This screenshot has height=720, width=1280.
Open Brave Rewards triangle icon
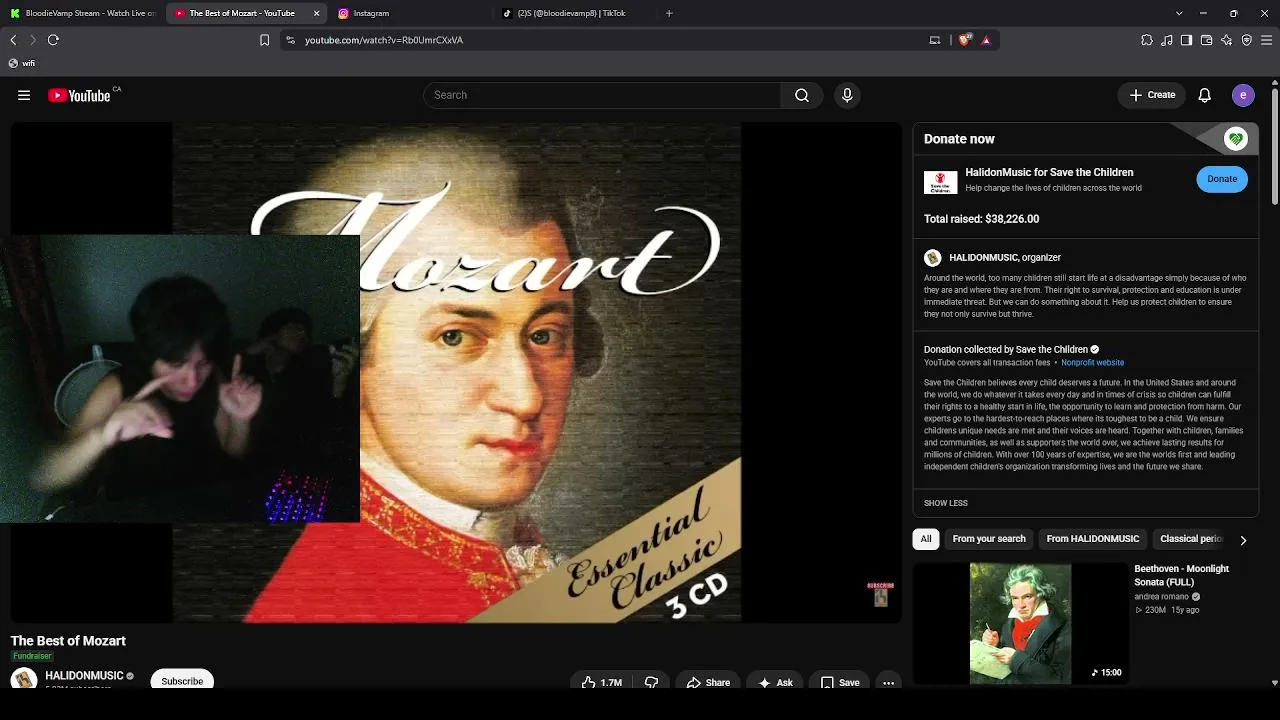(986, 40)
